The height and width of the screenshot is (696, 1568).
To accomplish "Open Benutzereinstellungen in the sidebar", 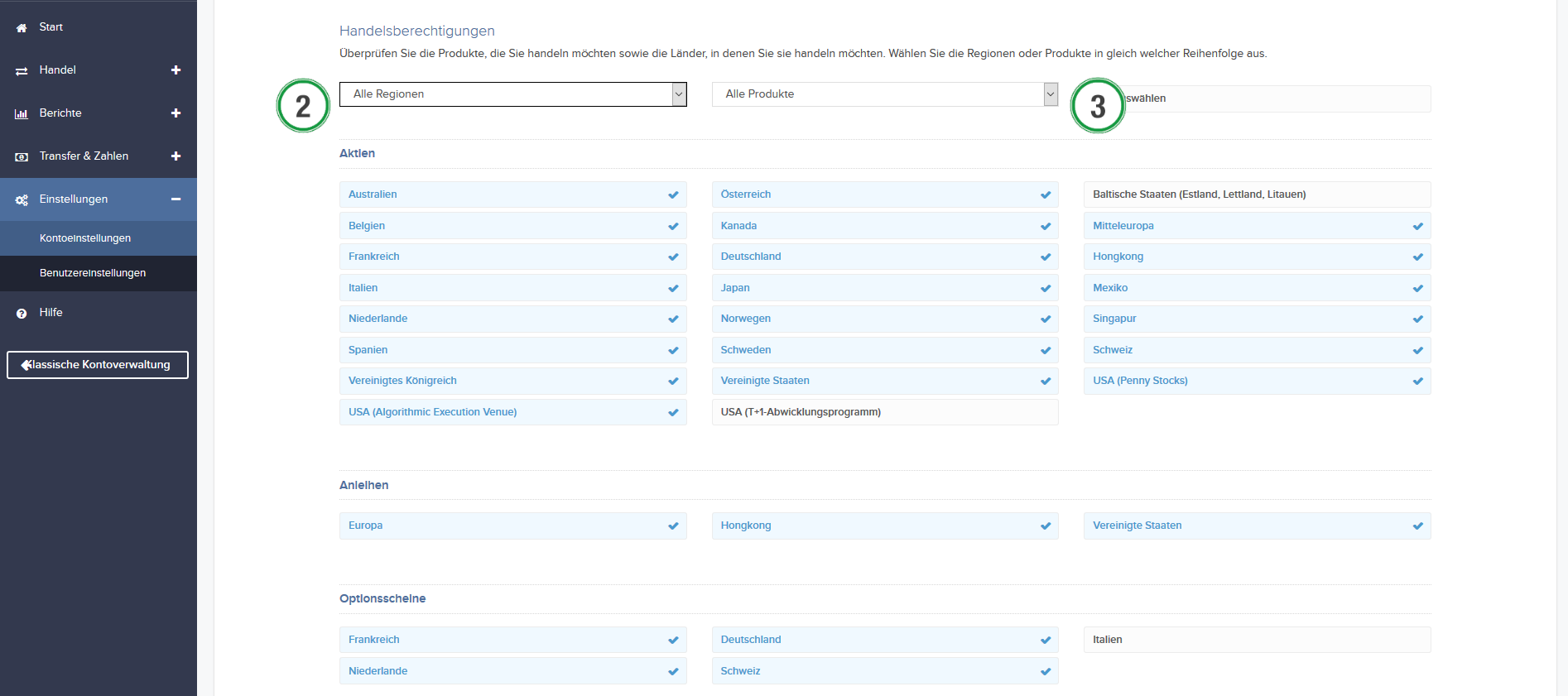I will (99, 273).
